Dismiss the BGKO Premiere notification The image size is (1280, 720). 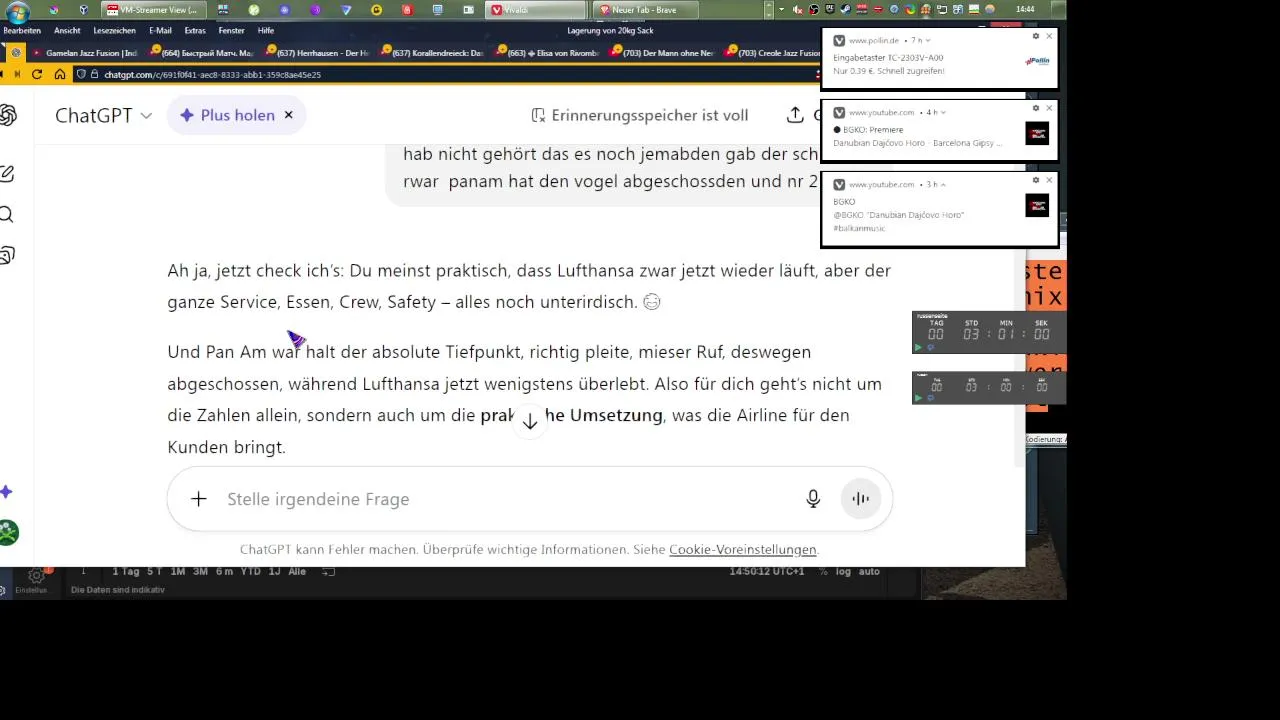click(x=1049, y=108)
